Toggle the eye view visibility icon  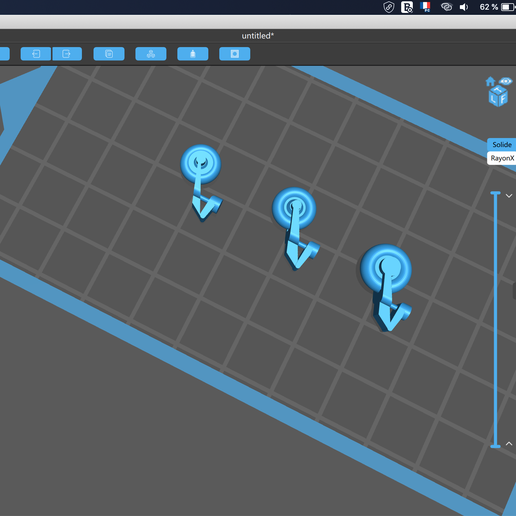[x=506, y=81]
